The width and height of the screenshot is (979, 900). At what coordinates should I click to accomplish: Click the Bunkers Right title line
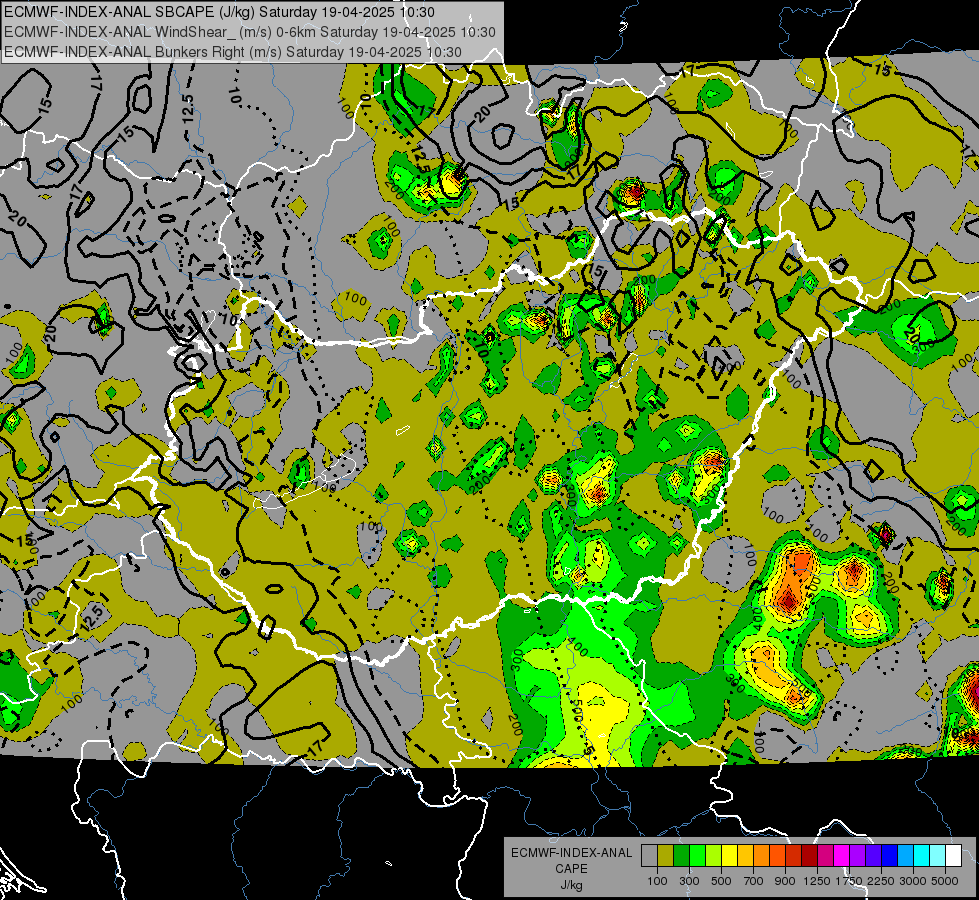233,52
